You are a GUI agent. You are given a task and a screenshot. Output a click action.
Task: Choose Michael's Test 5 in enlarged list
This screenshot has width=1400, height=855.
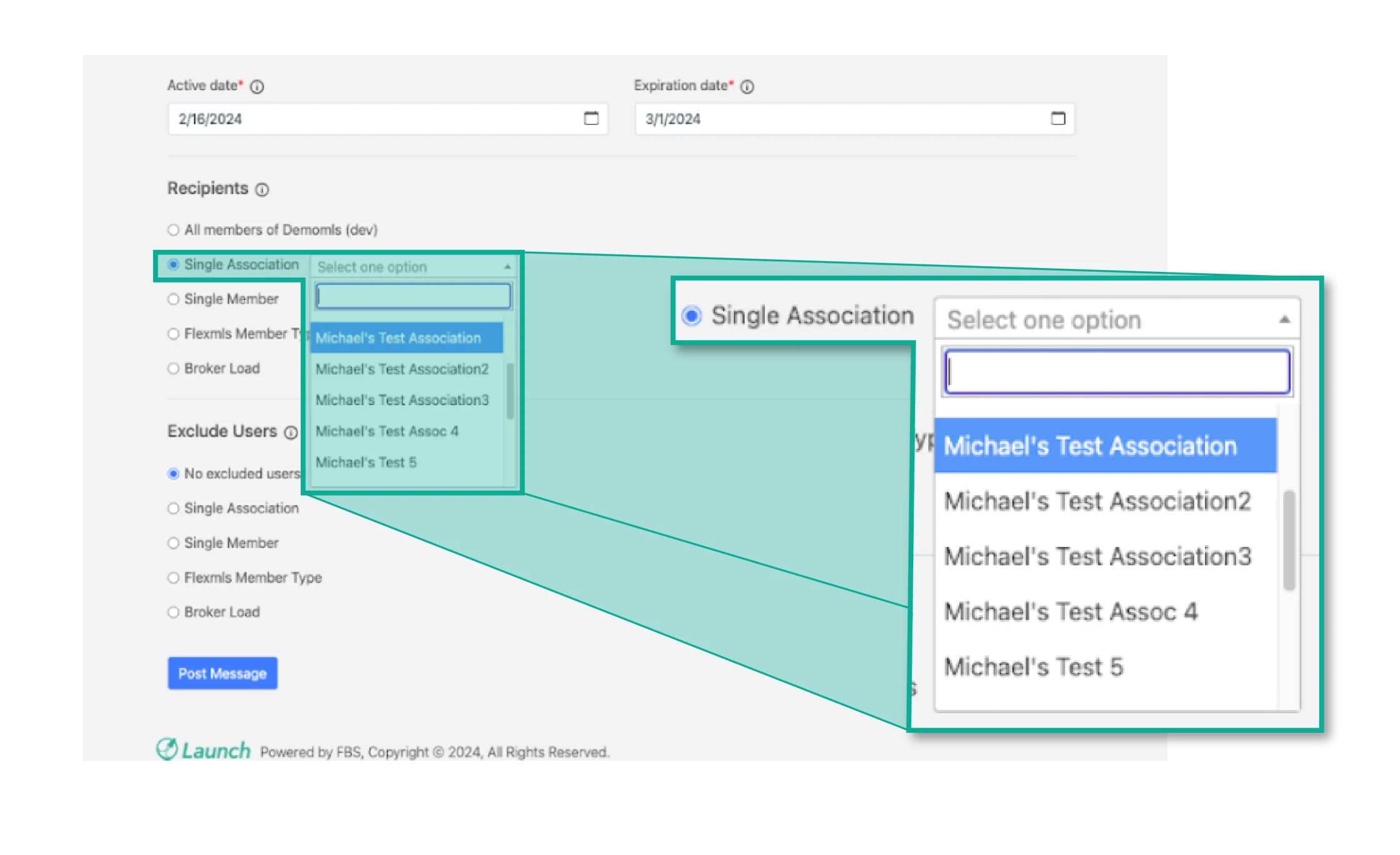click(x=1105, y=667)
